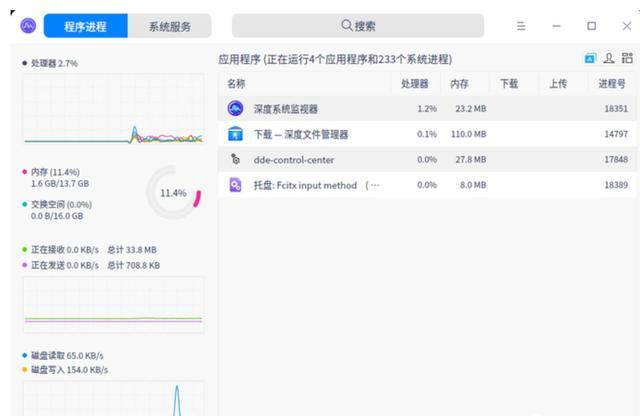Click process ID 18351
Screen dimensions: 640x416
pyautogui.click(x=616, y=109)
